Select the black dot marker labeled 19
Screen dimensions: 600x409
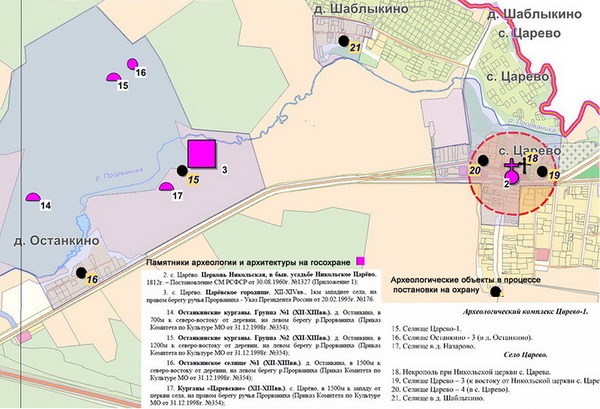pos(543,171)
